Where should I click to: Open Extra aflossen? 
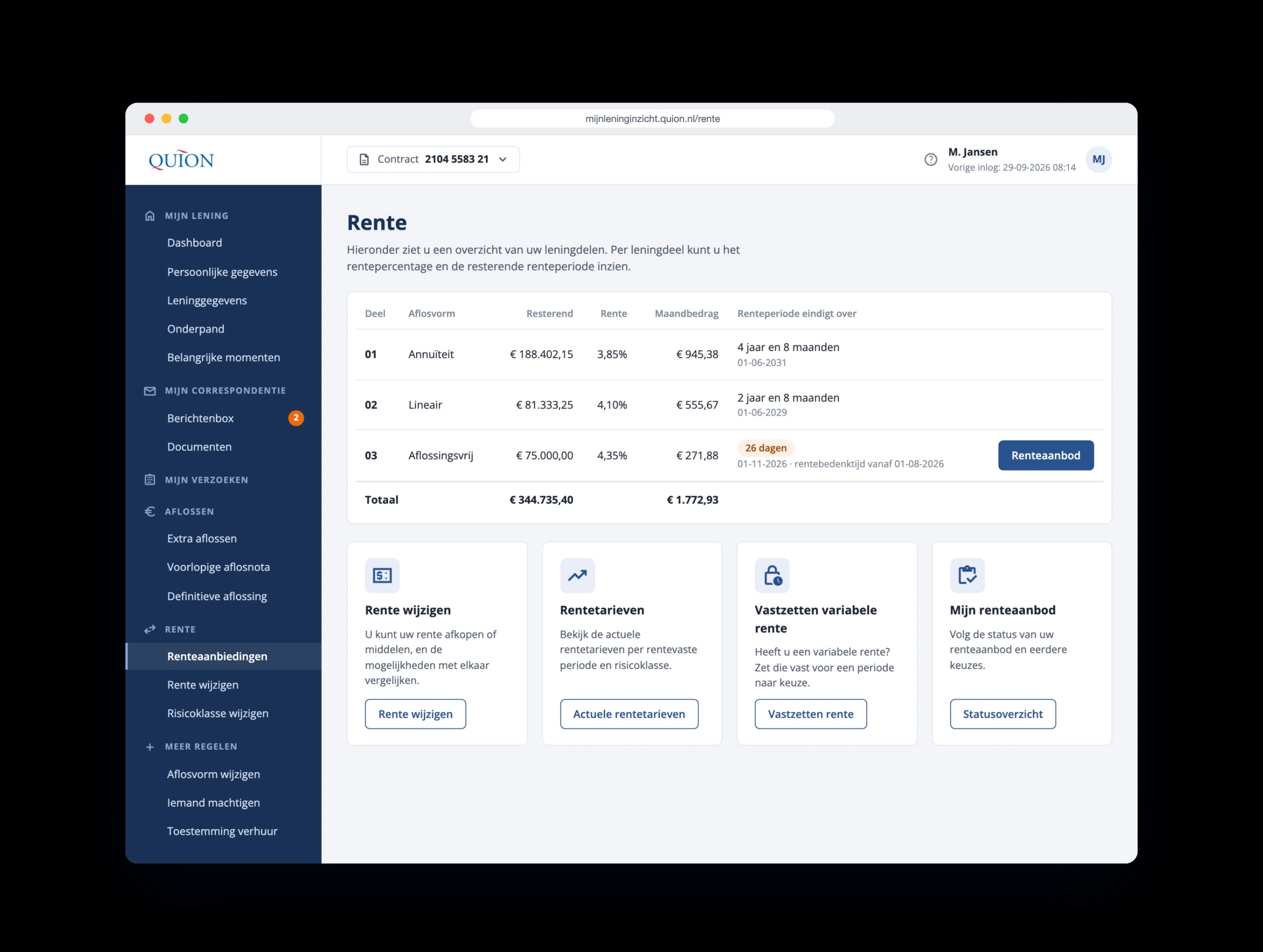click(202, 538)
